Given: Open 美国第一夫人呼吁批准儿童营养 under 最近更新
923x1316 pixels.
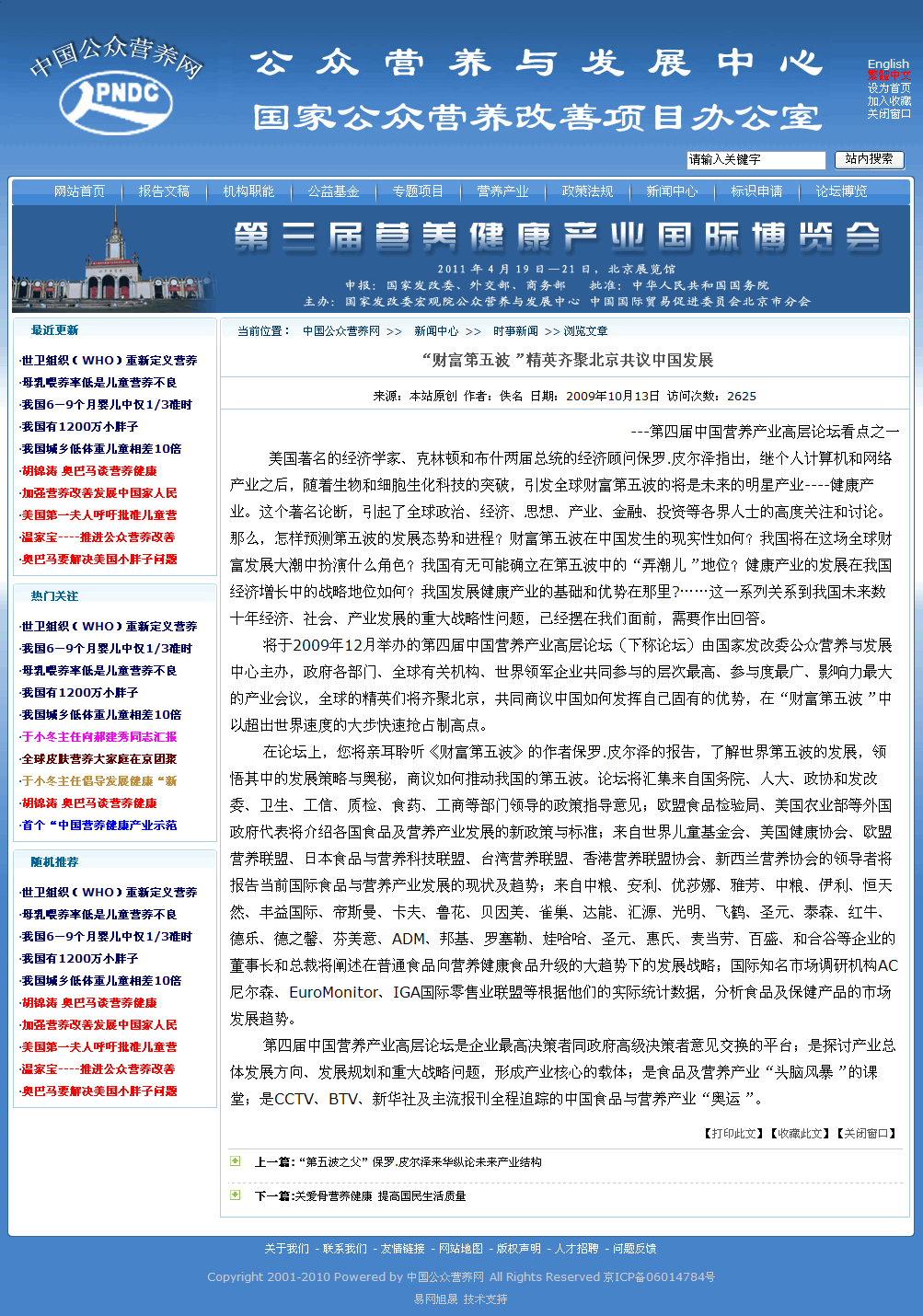Looking at the screenshot, I should pos(98,515).
